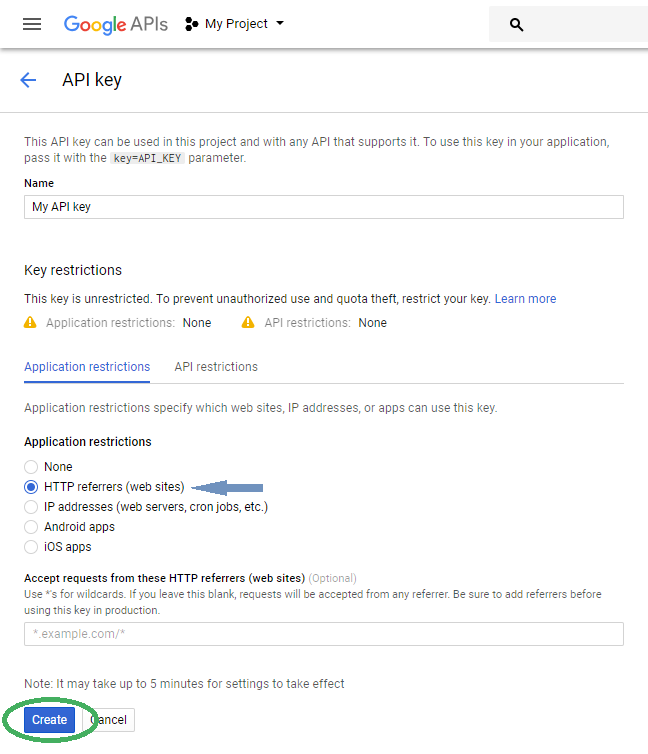Click the Application restrictions warning triangle
Viewport: 648px width, 754px height.
pyautogui.click(x=30, y=322)
